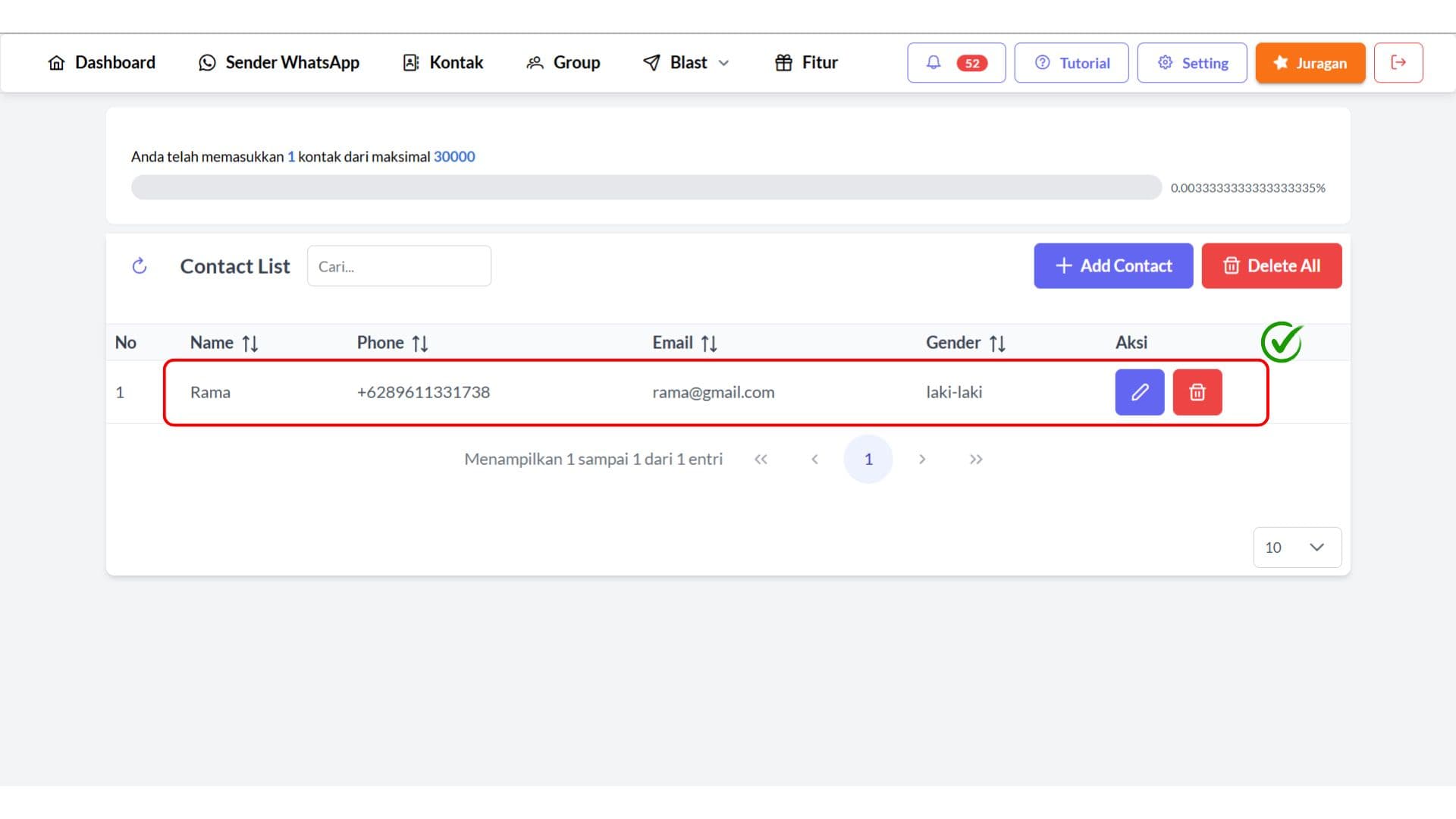Click email rama@gmail.com
The height and width of the screenshot is (819, 1456).
714,393
